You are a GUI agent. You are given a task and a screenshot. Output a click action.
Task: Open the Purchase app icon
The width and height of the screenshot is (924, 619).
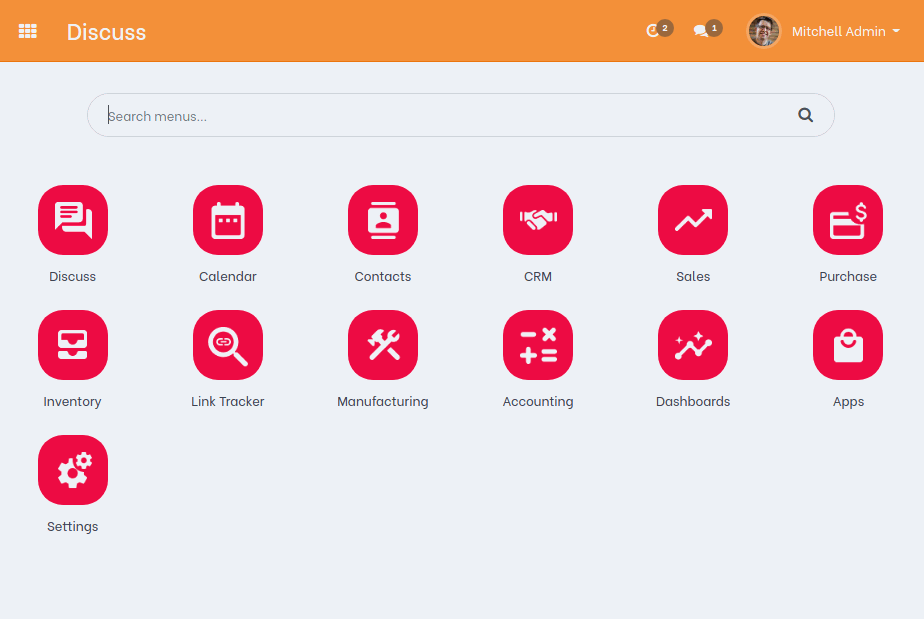848,220
